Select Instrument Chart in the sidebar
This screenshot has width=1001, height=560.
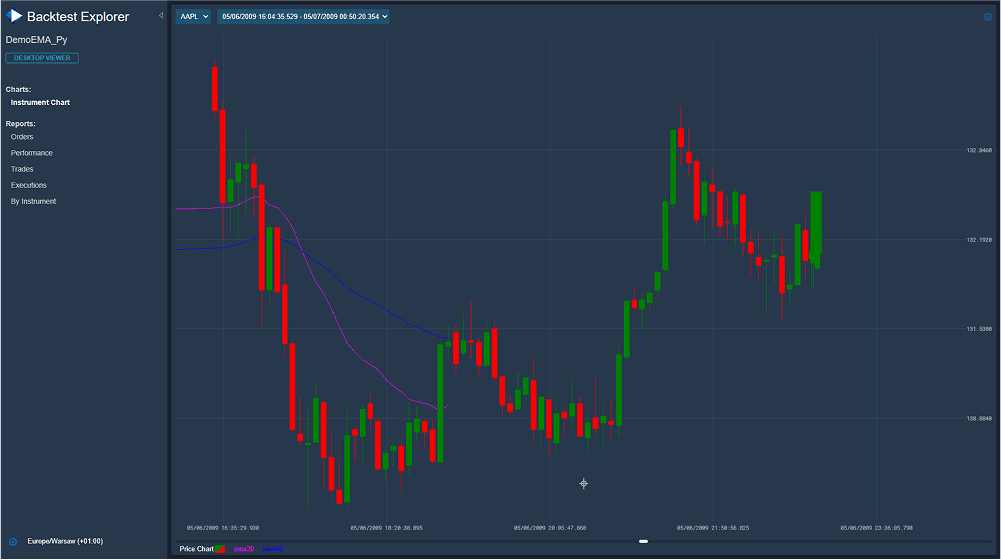click(x=40, y=103)
